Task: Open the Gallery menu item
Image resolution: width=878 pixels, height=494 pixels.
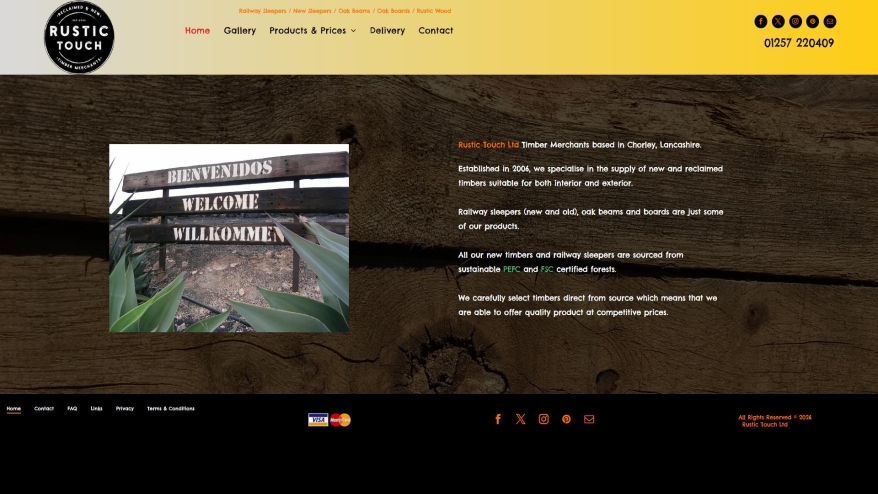Action: pos(240,30)
